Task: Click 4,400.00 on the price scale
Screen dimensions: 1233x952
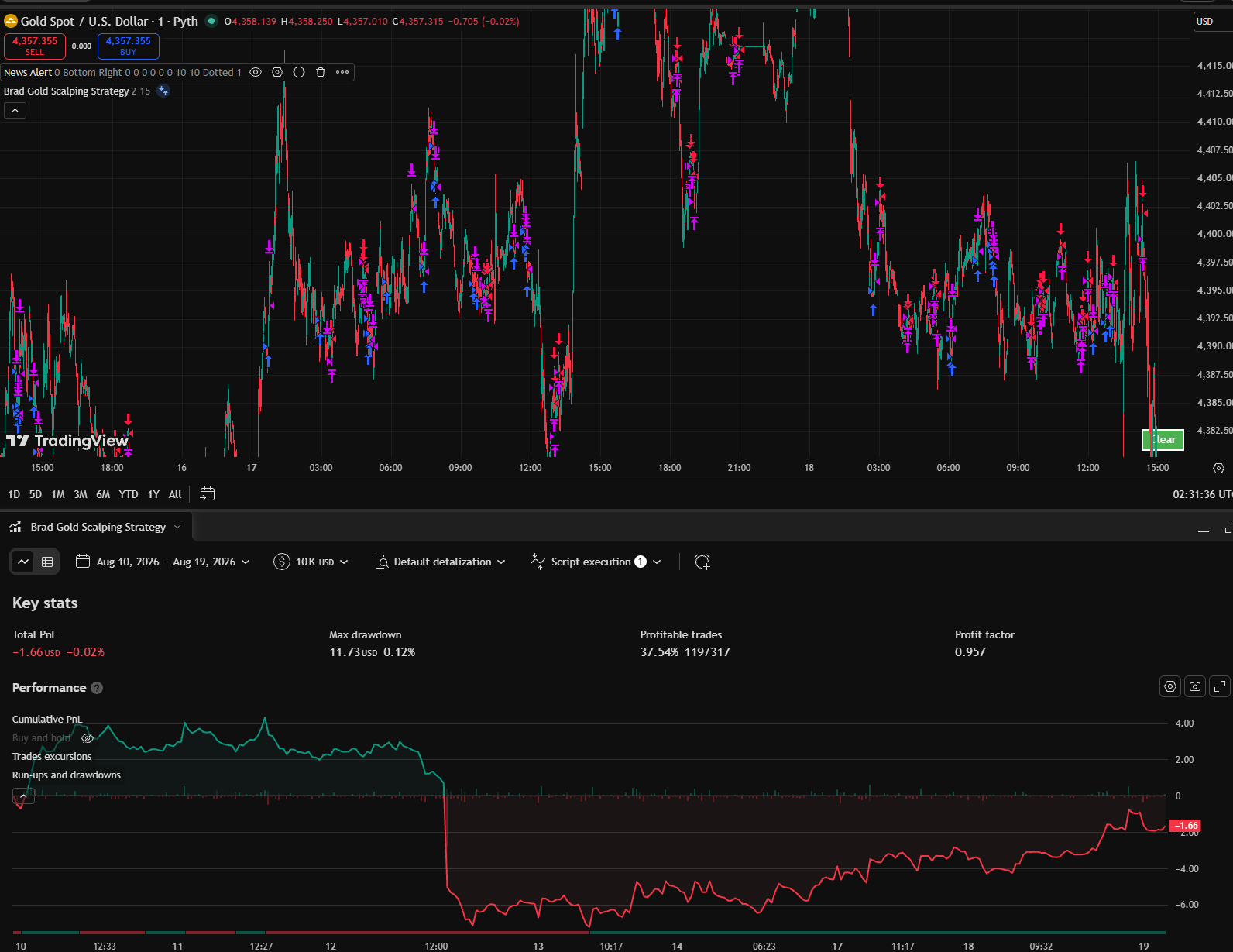Action: (x=1214, y=234)
